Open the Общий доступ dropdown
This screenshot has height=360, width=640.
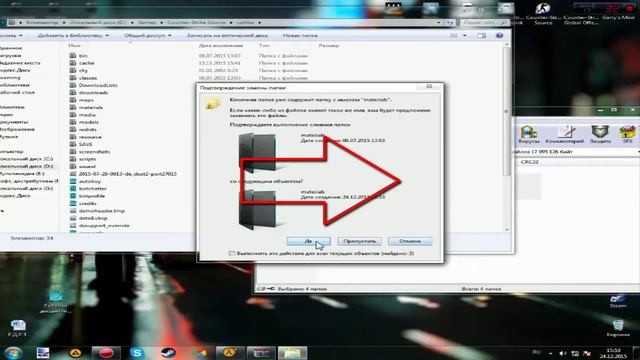(148, 36)
